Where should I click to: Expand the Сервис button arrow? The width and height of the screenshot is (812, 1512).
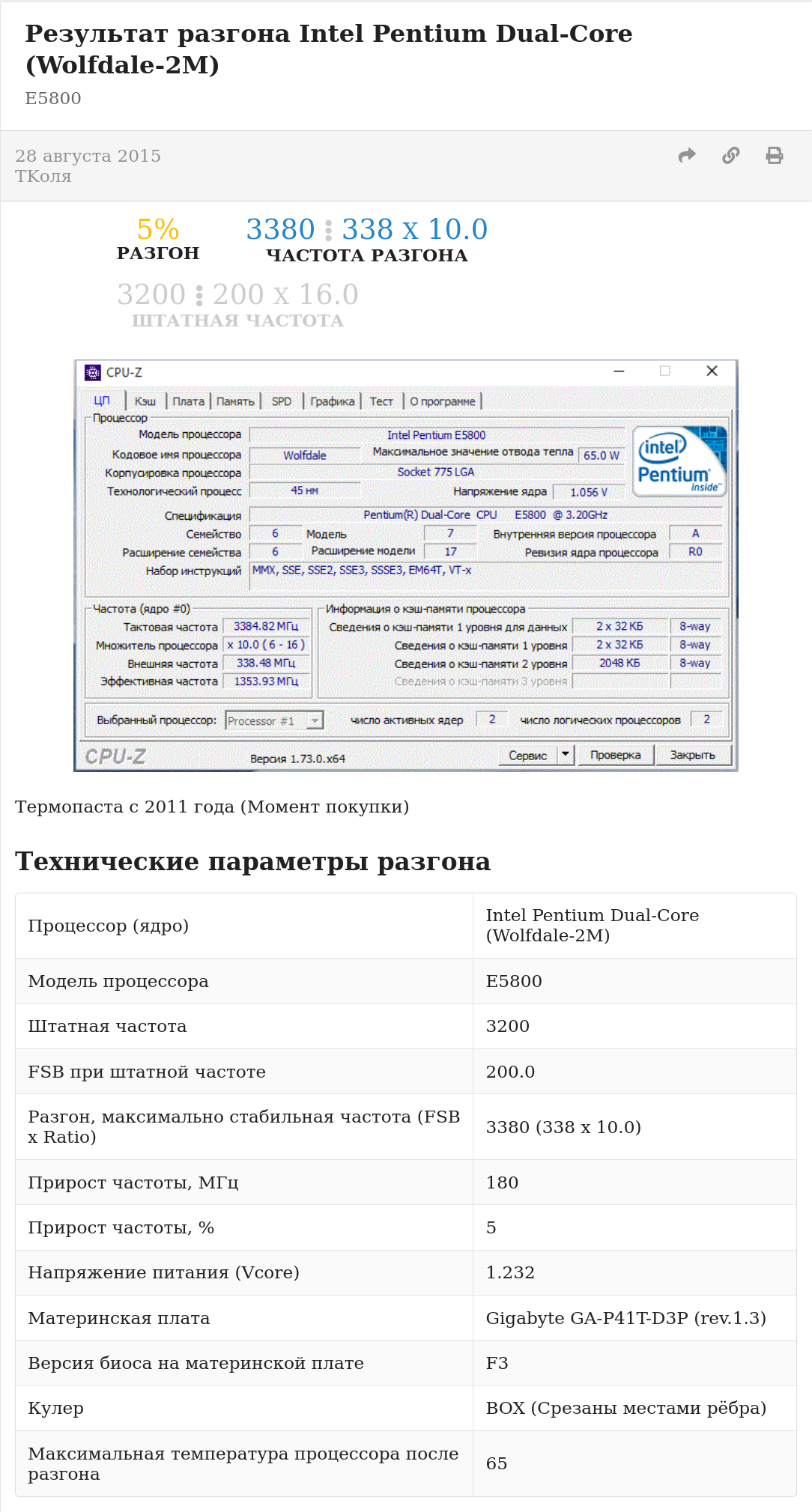coord(566,754)
